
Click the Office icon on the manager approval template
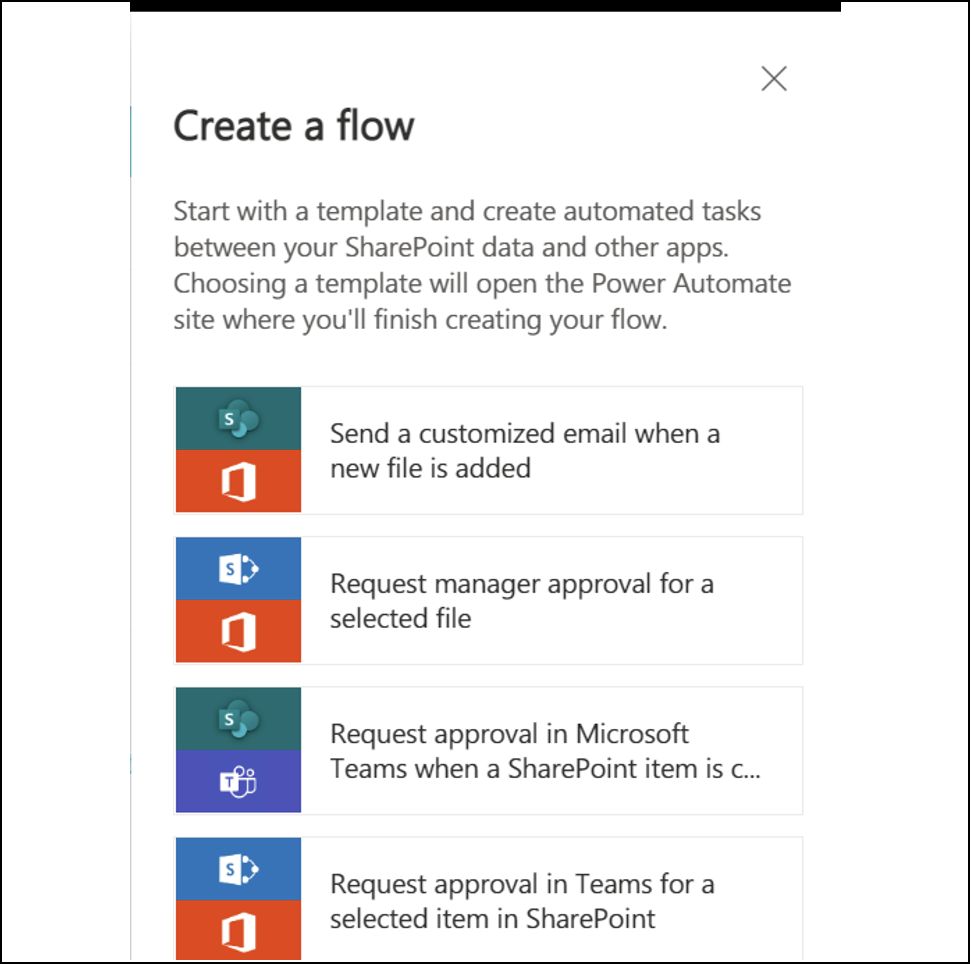tap(238, 631)
